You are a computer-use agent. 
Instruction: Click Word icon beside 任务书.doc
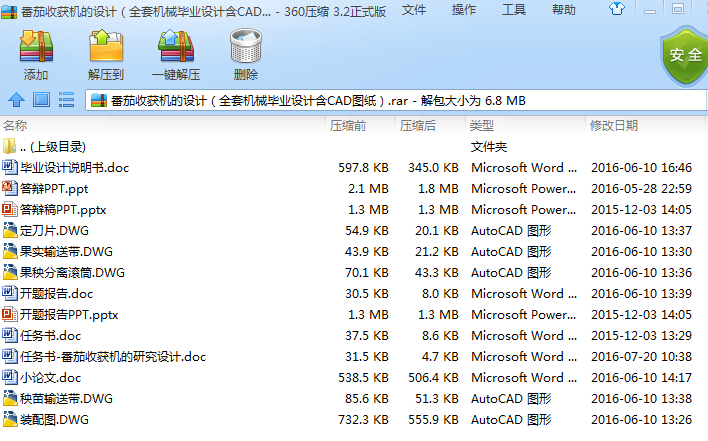(9, 335)
